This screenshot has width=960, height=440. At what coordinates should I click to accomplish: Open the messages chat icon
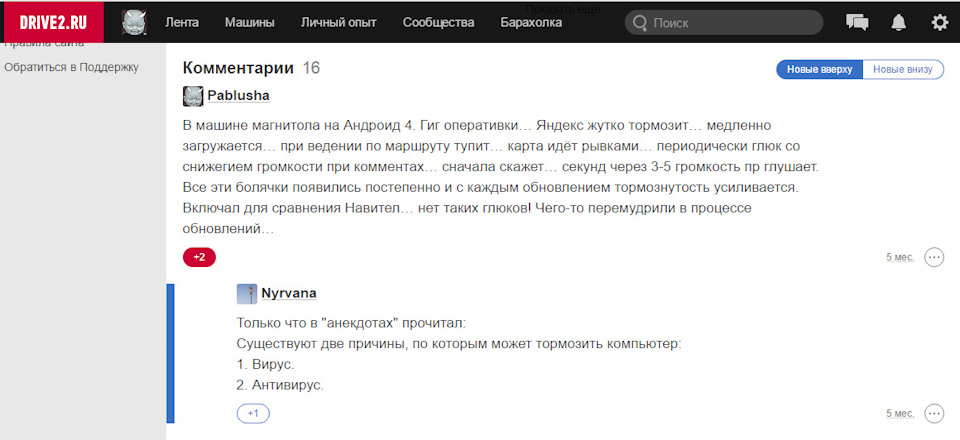[x=857, y=23]
